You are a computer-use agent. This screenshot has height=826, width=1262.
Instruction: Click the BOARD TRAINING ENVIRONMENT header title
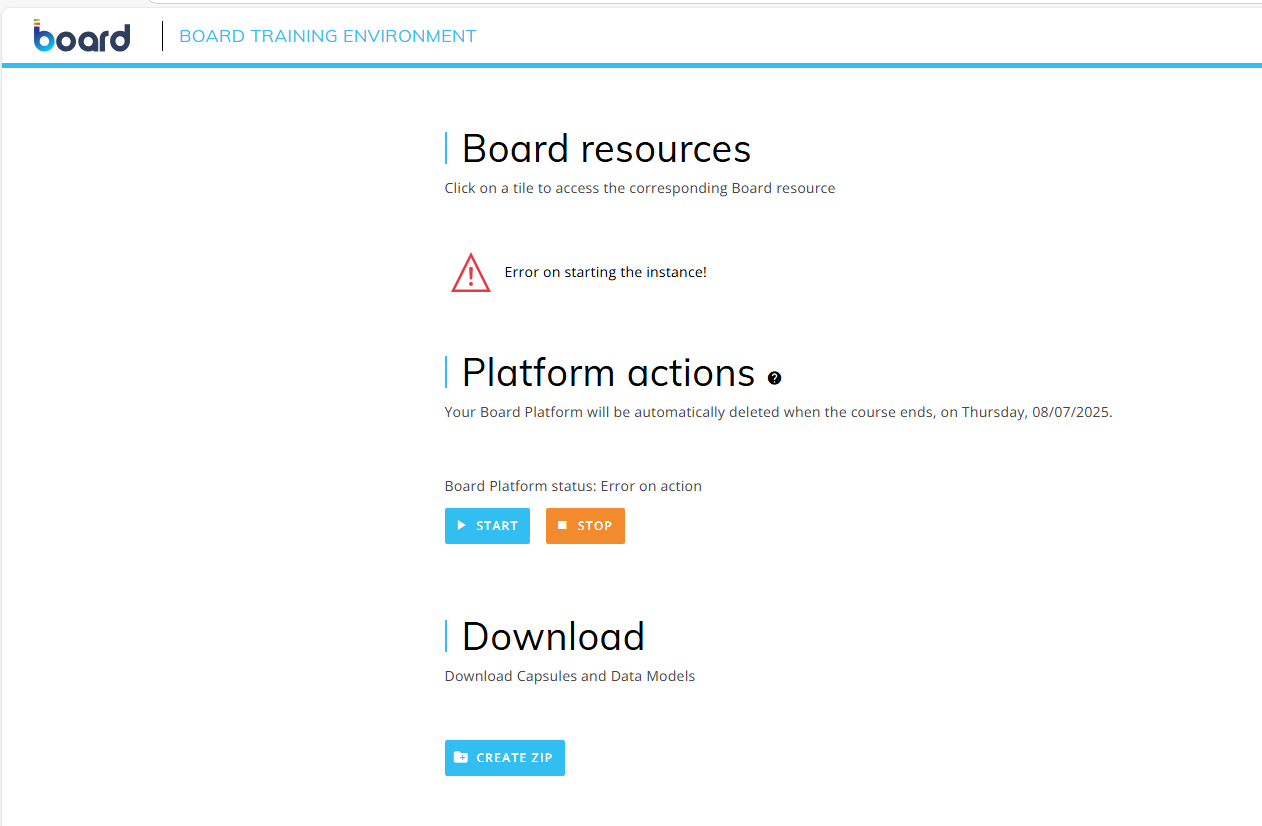pyautogui.click(x=328, y=36)
